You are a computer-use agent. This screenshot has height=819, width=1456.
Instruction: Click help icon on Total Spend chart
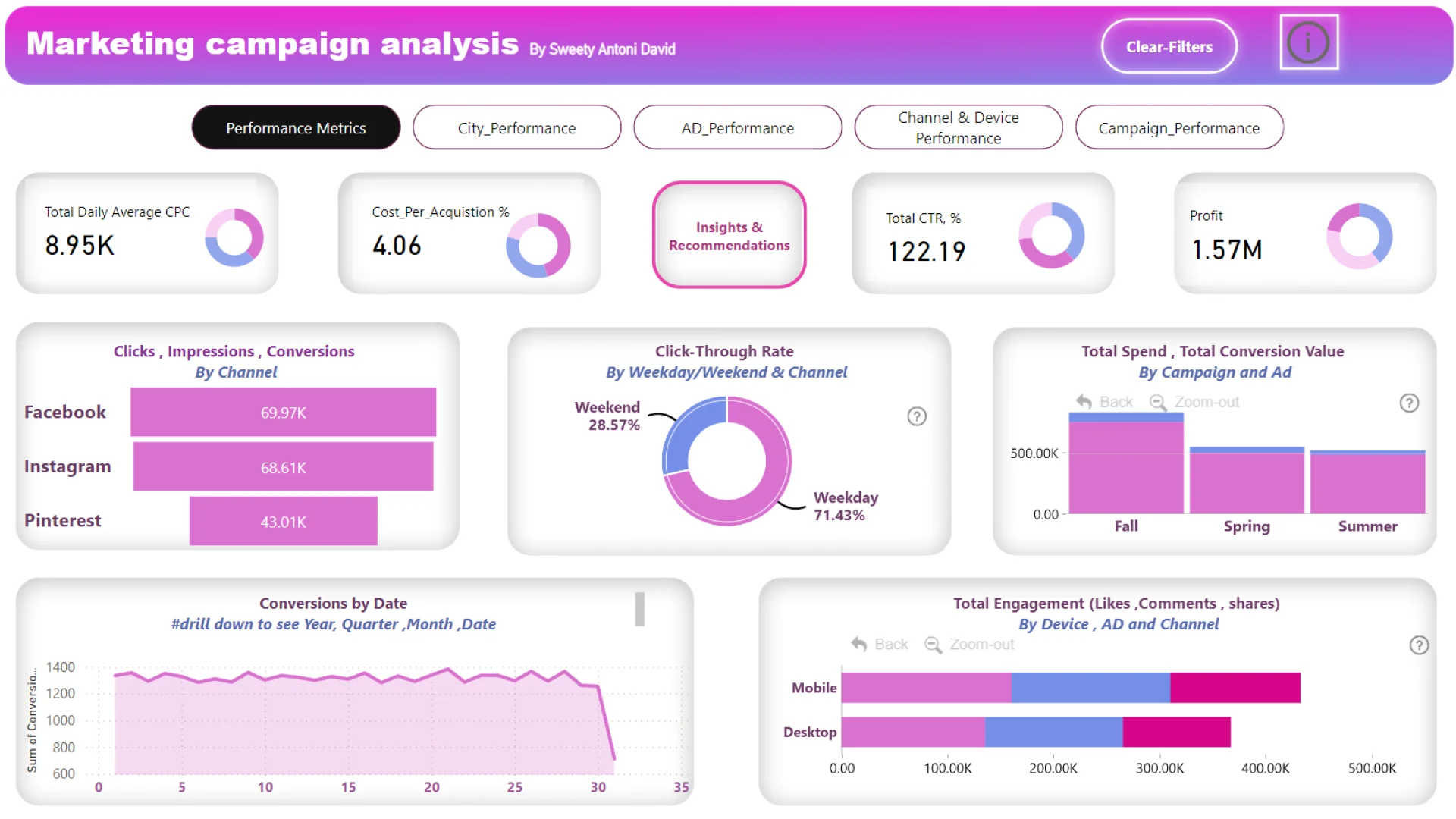1409,403
